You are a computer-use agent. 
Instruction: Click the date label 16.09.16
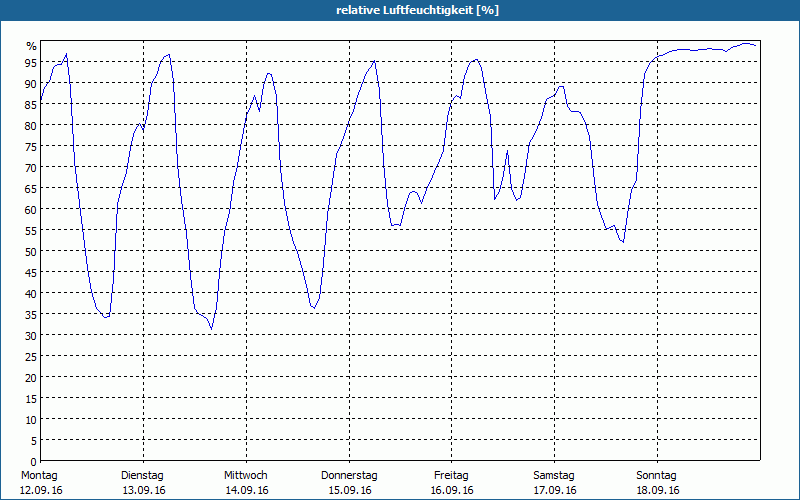(452, 490)
